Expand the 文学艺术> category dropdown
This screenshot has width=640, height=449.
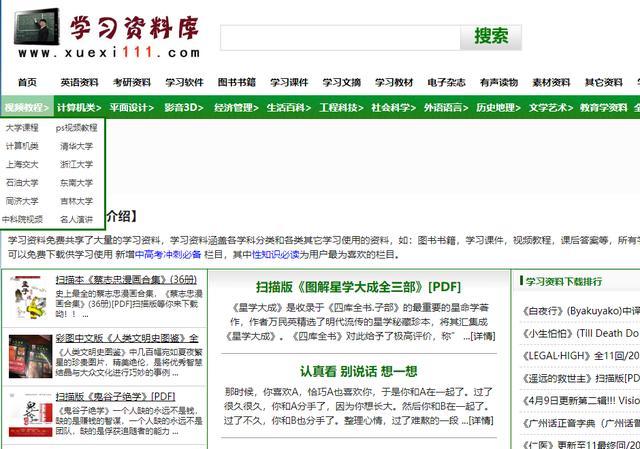pyautogui.click(x=551, y=107)
